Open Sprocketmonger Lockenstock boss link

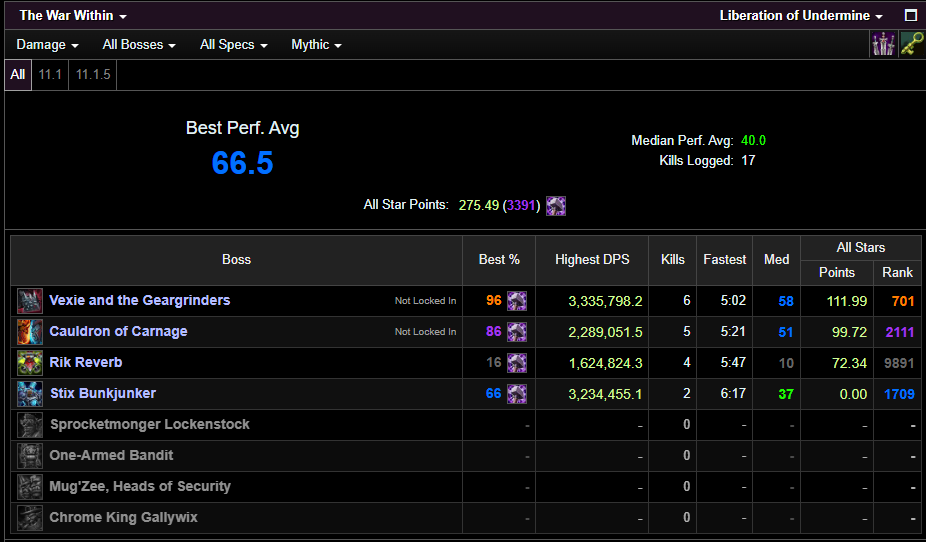point(149,425)
